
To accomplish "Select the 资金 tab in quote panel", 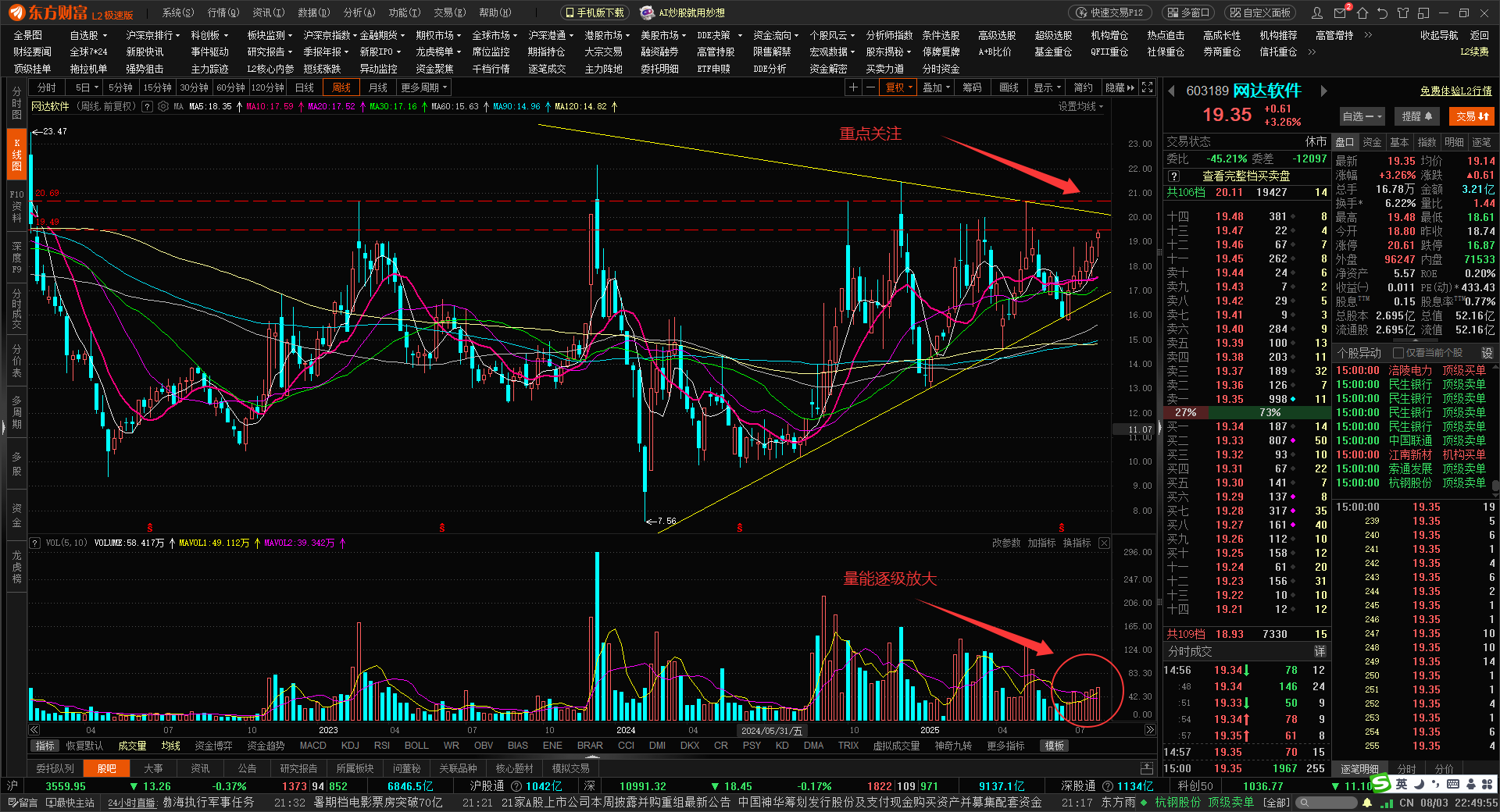I will (1372, 142).
